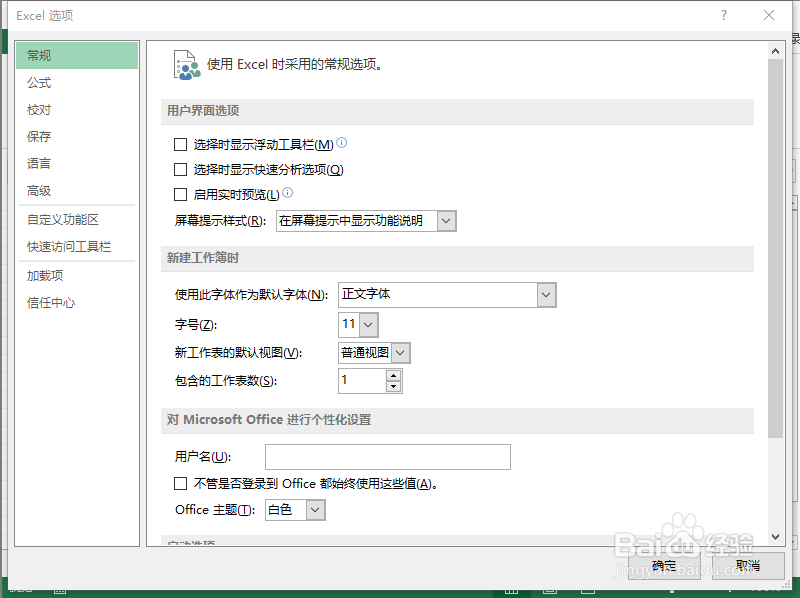Close the Excel 选项 dialog
The image size is (800, 598).
tap(769, 15)
